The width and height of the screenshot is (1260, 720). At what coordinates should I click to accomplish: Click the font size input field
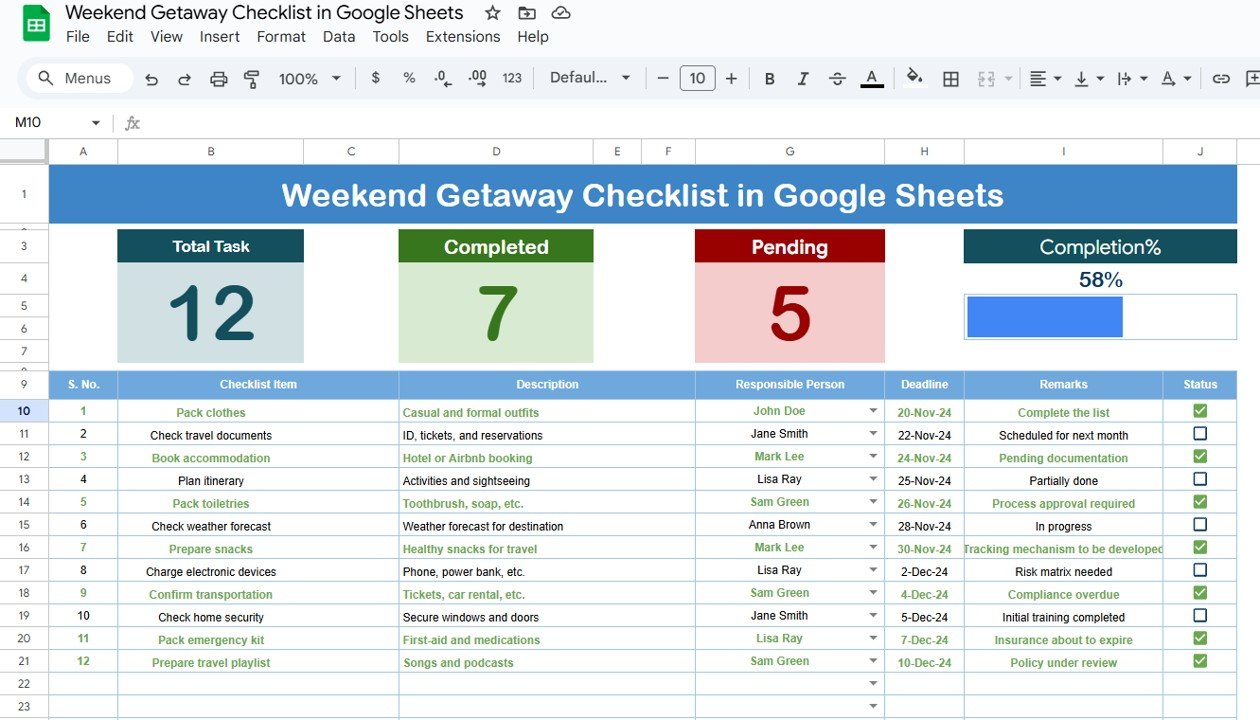click(x=697, y=78)
